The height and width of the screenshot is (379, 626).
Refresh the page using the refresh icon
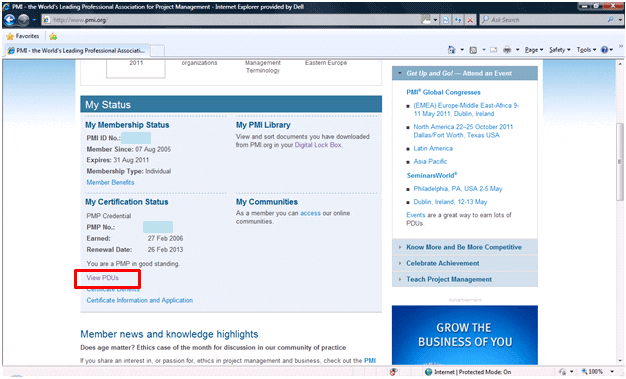(446, 20)
